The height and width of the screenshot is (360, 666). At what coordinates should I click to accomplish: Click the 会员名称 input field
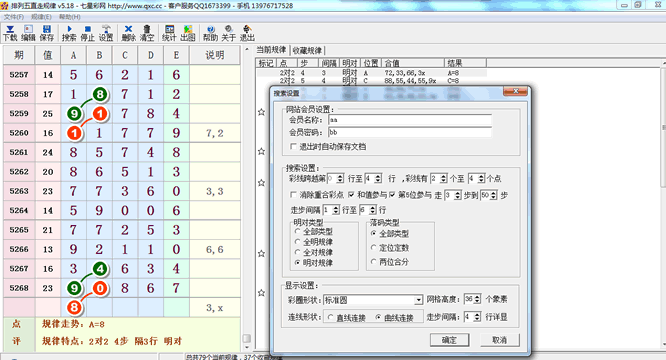click(410, 120)
